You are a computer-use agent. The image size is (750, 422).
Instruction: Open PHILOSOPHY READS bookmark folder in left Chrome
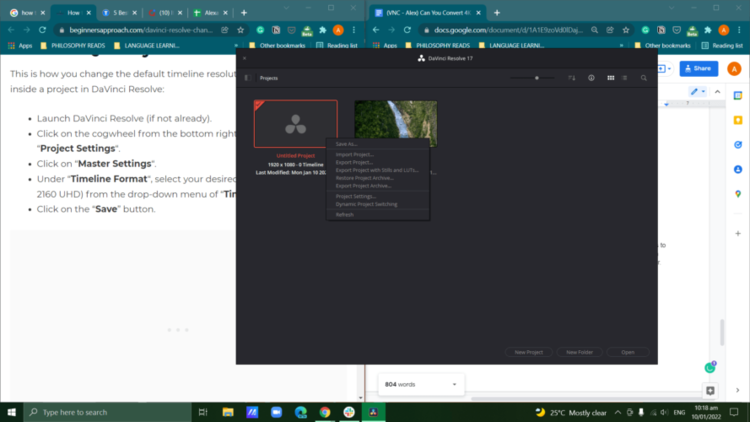point(73,45)
